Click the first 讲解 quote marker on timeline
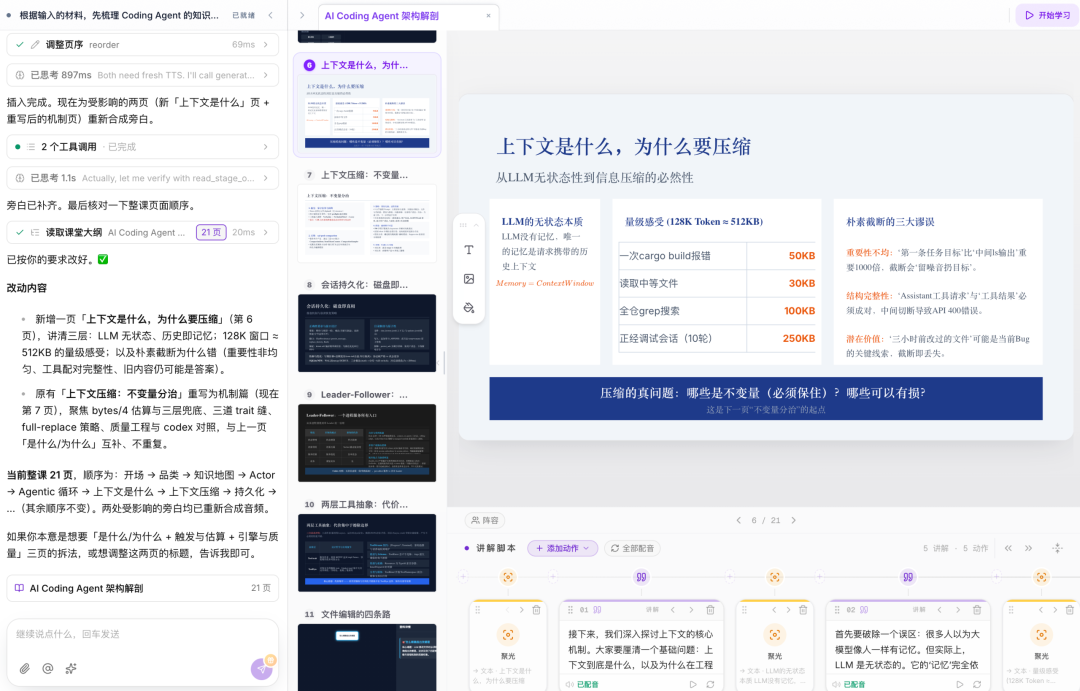 click(641, 577)
